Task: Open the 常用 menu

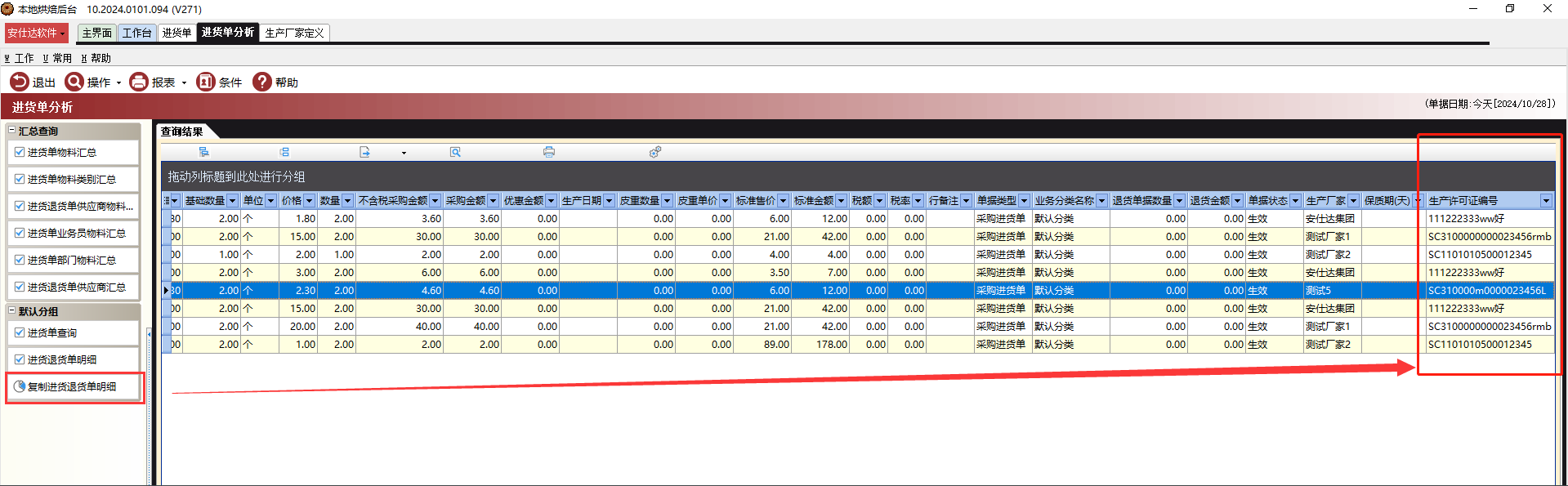Action: tap(57, 58)
